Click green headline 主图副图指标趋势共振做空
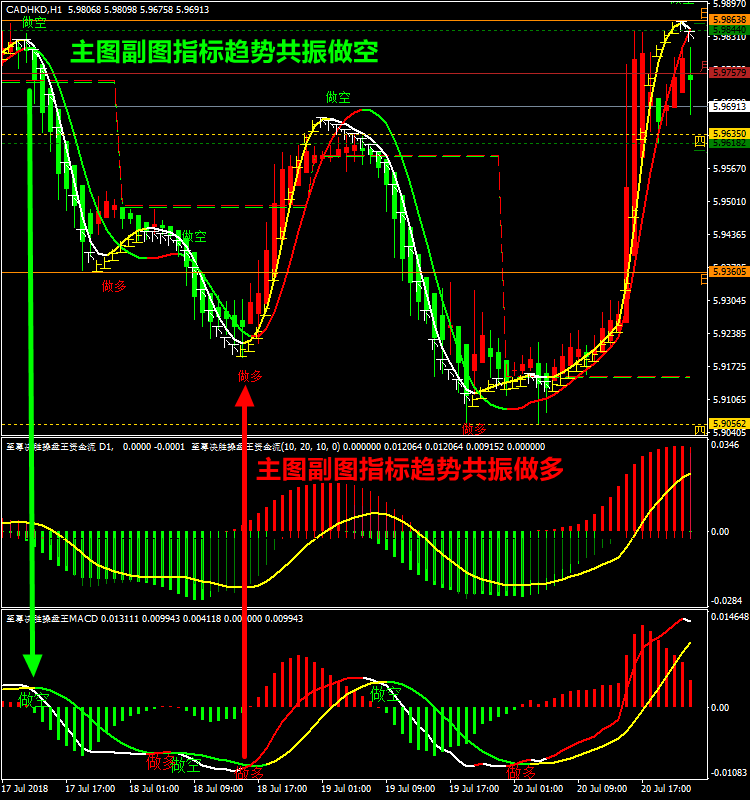 [x=223, y=52]
